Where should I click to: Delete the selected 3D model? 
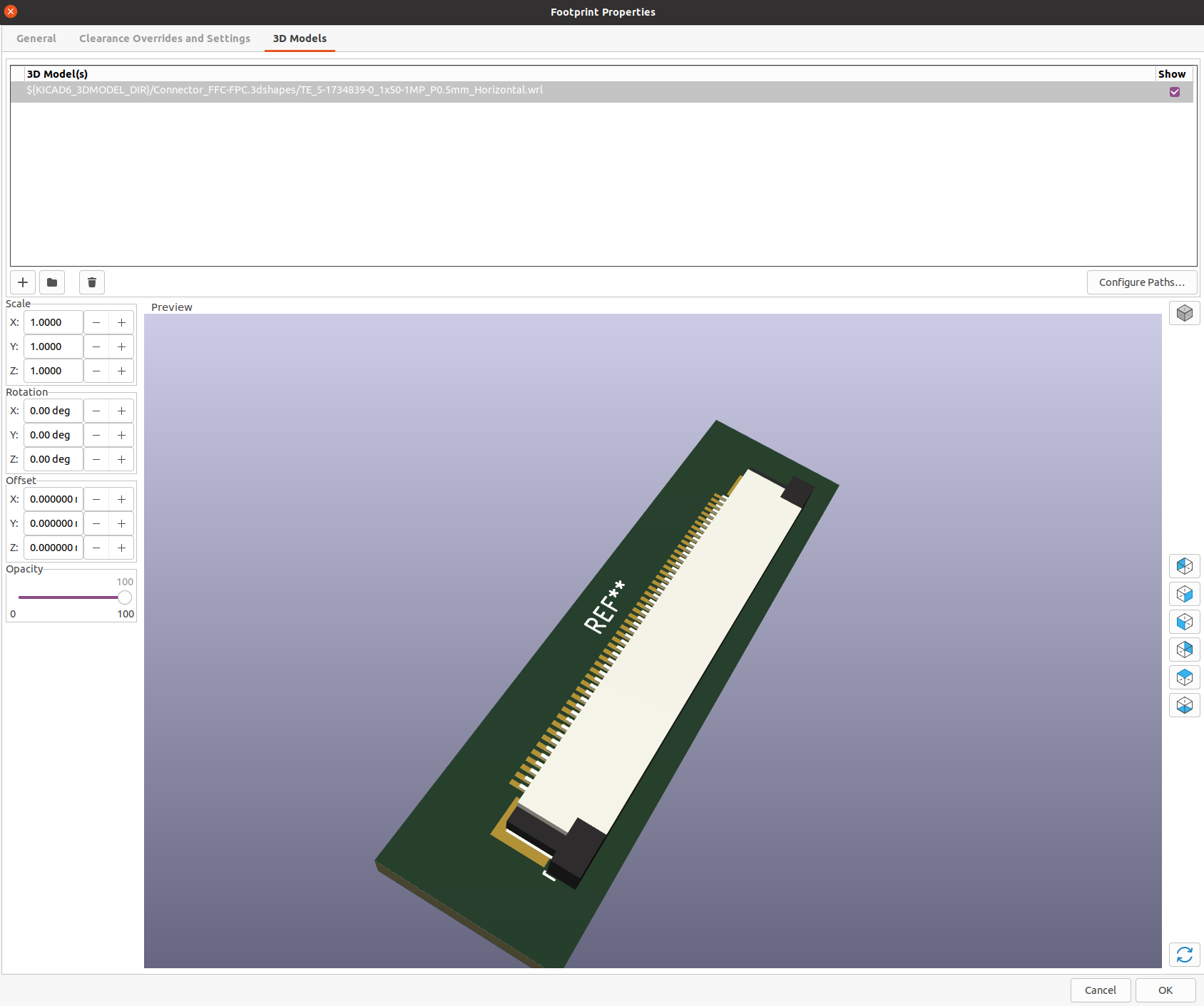(92, 282)
